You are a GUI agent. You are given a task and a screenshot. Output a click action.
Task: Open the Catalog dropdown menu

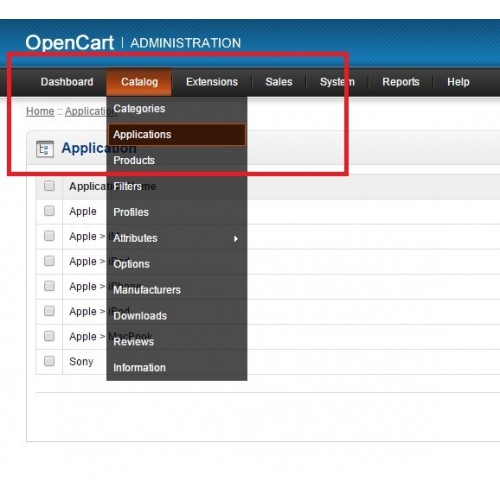click(x=139, y=82)
